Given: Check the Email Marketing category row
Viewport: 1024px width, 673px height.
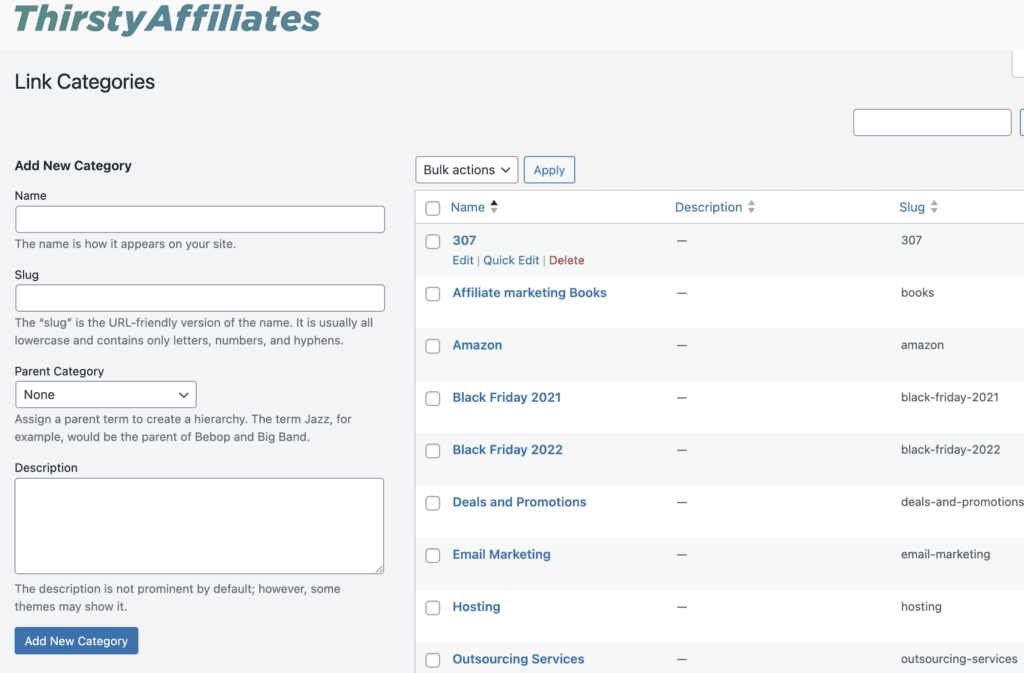Looking at the screenshot, I should click(x=433, y=555).
